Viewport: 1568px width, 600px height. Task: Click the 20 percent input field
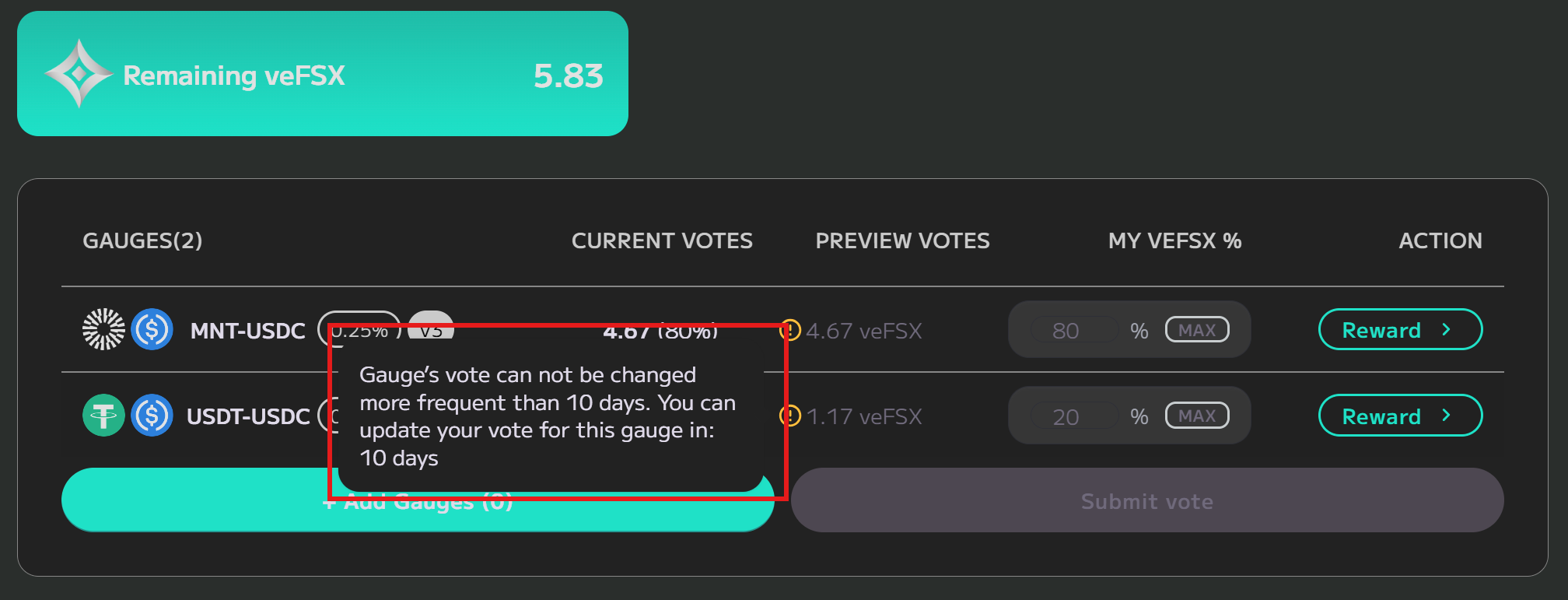[1066, 416]
